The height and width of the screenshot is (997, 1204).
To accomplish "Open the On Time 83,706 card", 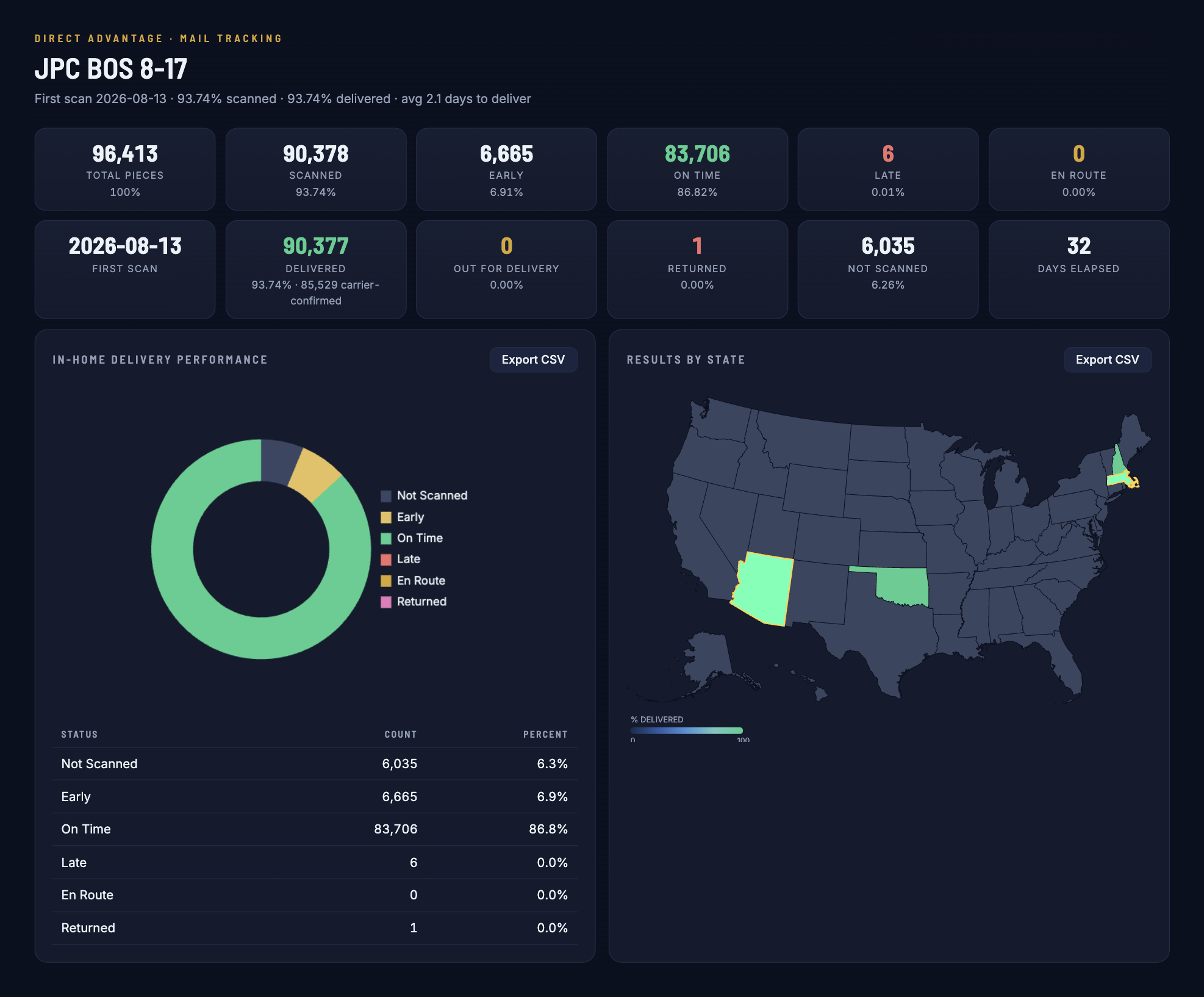I will [697, 169].
